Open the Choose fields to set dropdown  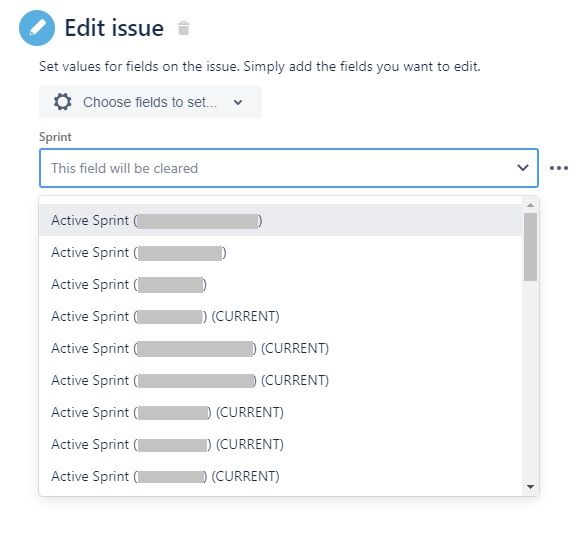point(150,102)
